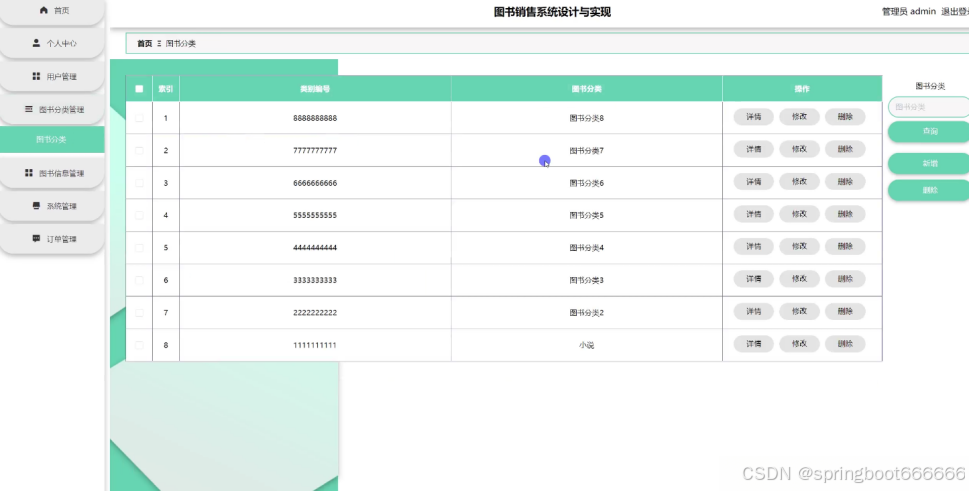This screenshot has height=491, width=969.
Task: Open the 首页 sidebar menu
Action: (52, 12)
